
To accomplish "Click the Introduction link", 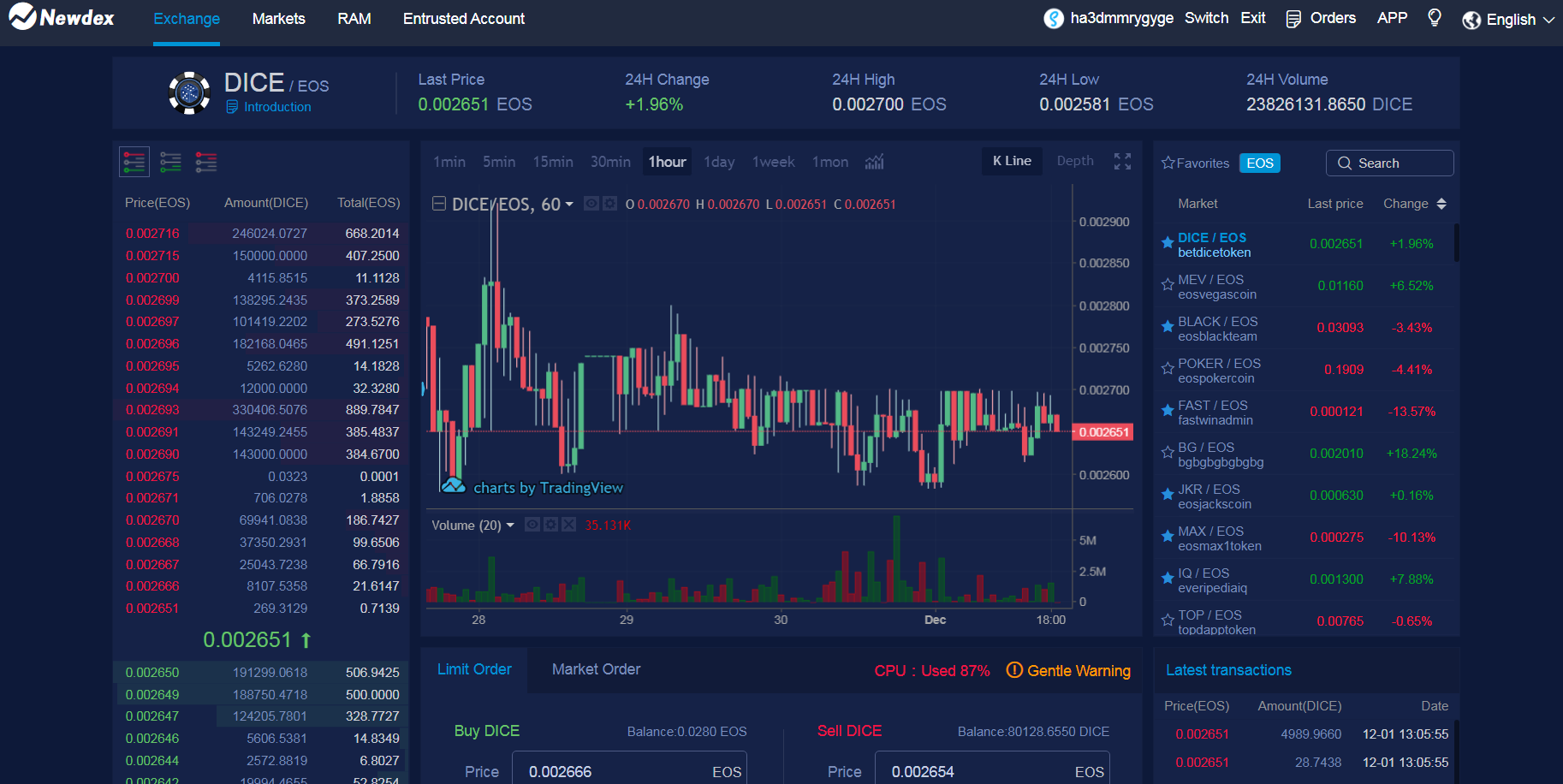I will (277, 107).
